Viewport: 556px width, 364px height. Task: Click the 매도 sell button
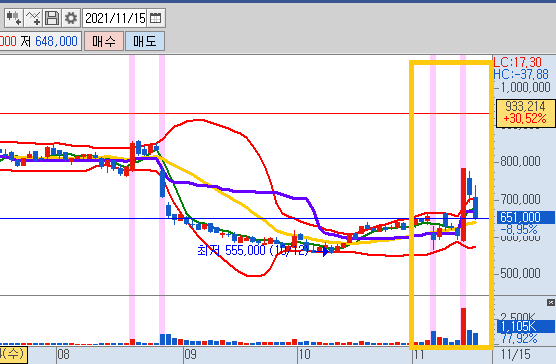click(x=145, y=41)
